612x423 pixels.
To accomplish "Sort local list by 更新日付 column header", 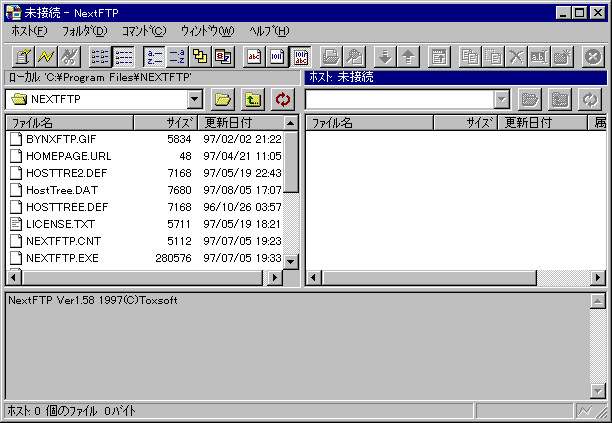I will pos(240,123).
